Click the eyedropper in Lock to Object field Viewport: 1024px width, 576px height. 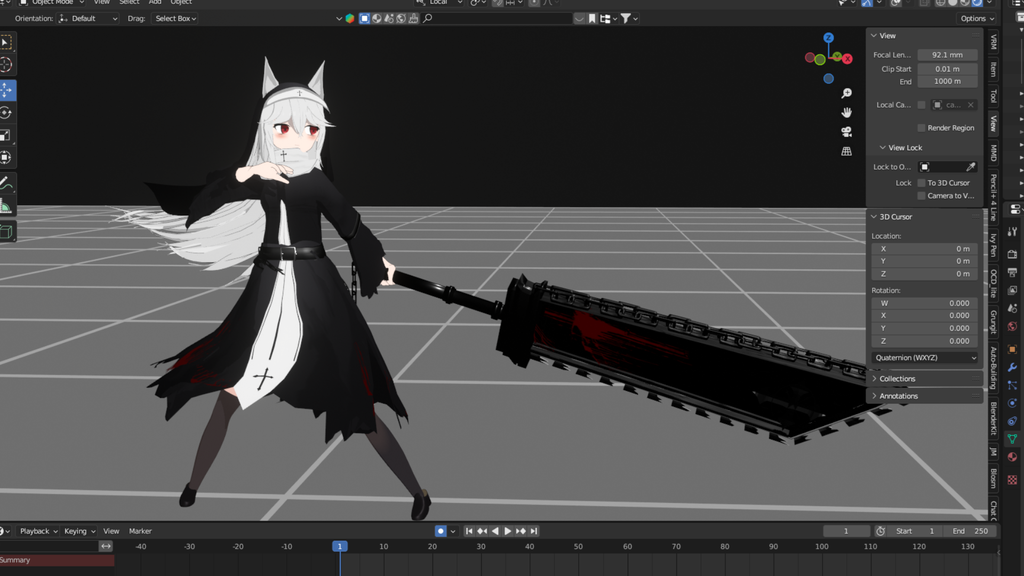click(970, 167)
